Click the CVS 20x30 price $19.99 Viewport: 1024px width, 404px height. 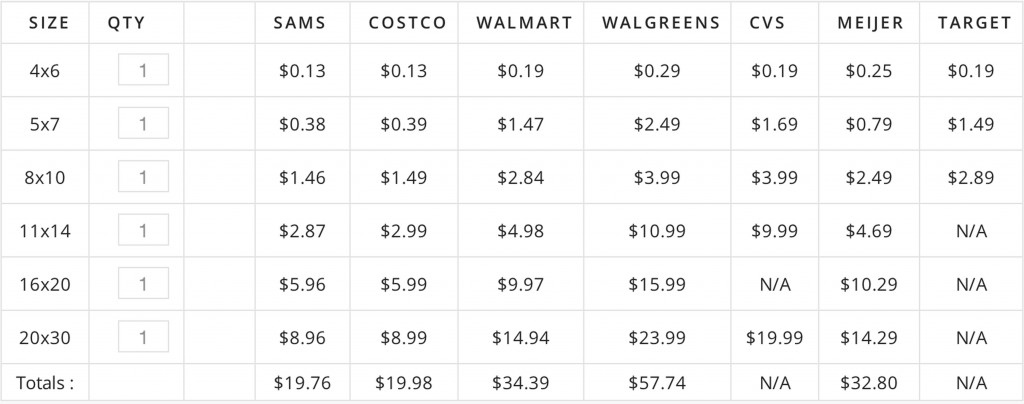coord(775,337)
